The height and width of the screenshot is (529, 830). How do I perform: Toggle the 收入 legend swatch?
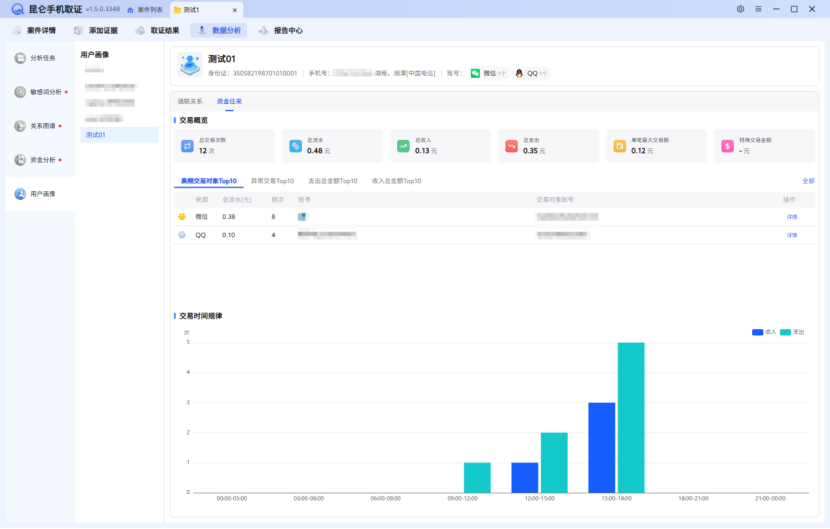[757, 333]
